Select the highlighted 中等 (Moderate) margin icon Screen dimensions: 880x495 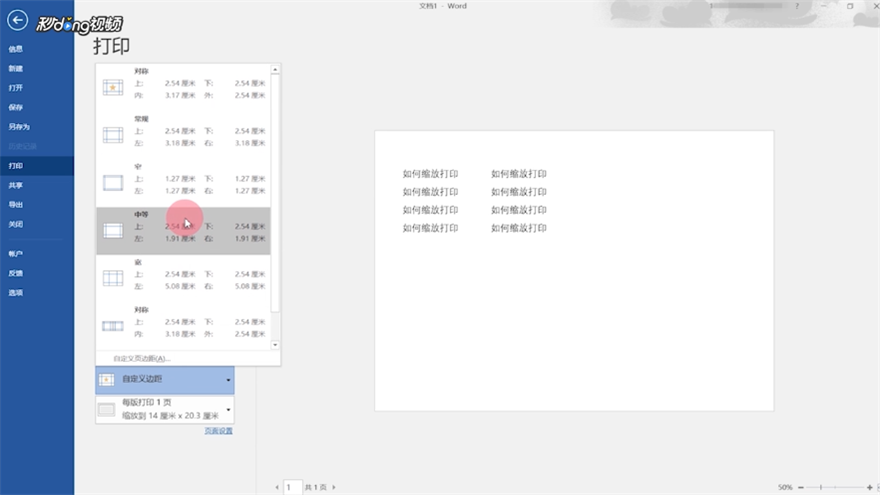click(x=113, y=230)
